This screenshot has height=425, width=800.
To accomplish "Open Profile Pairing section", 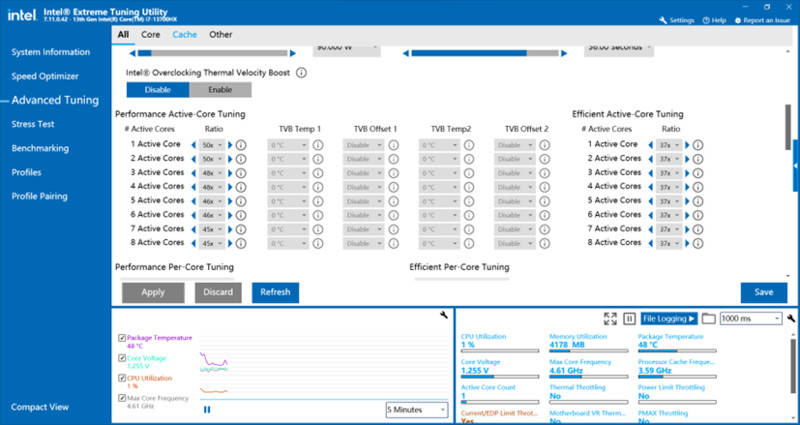I will (x=39, y=196).
